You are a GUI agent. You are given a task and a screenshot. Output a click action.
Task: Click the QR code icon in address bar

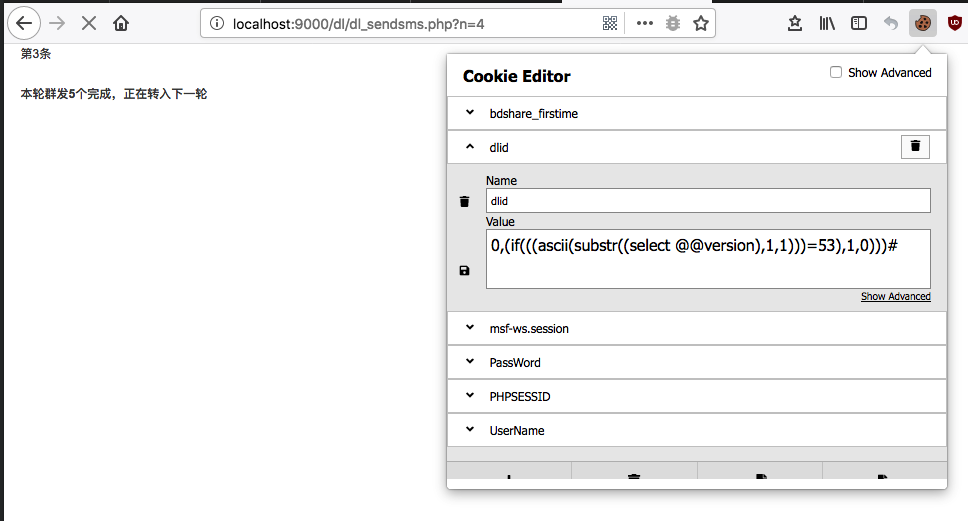tap(611, 23)
